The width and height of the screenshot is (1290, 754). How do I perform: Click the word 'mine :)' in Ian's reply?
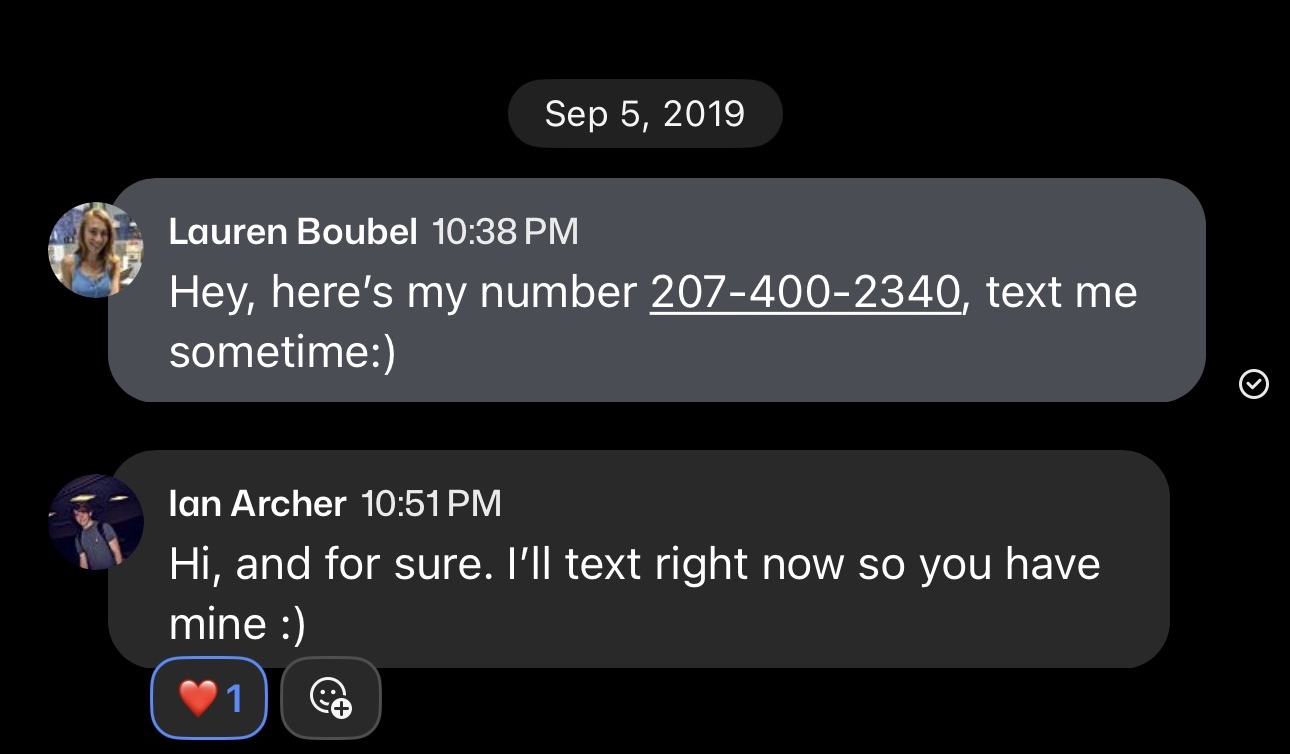[x=237, y=625]
